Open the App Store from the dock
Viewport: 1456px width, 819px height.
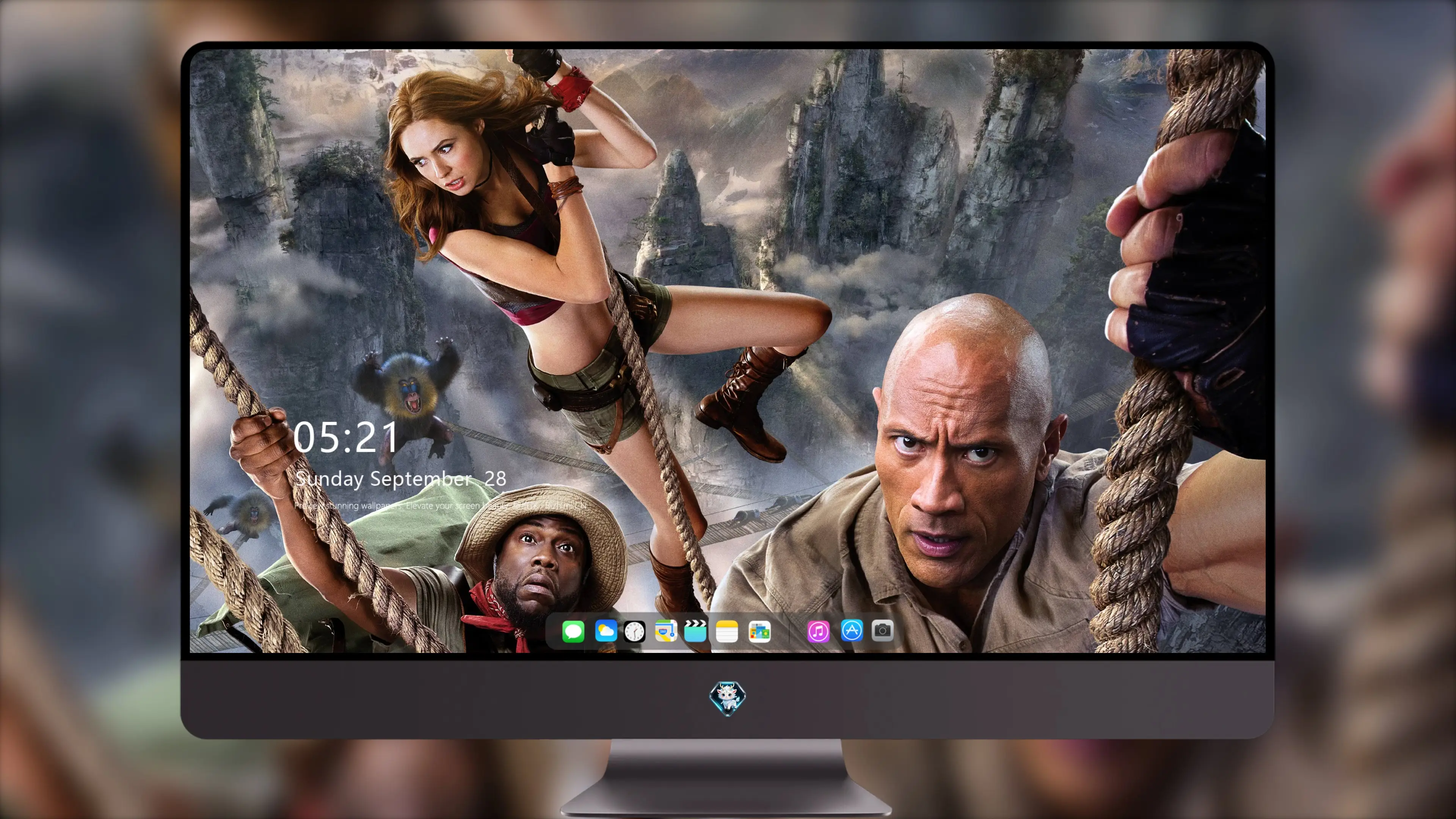pos(852,630)
